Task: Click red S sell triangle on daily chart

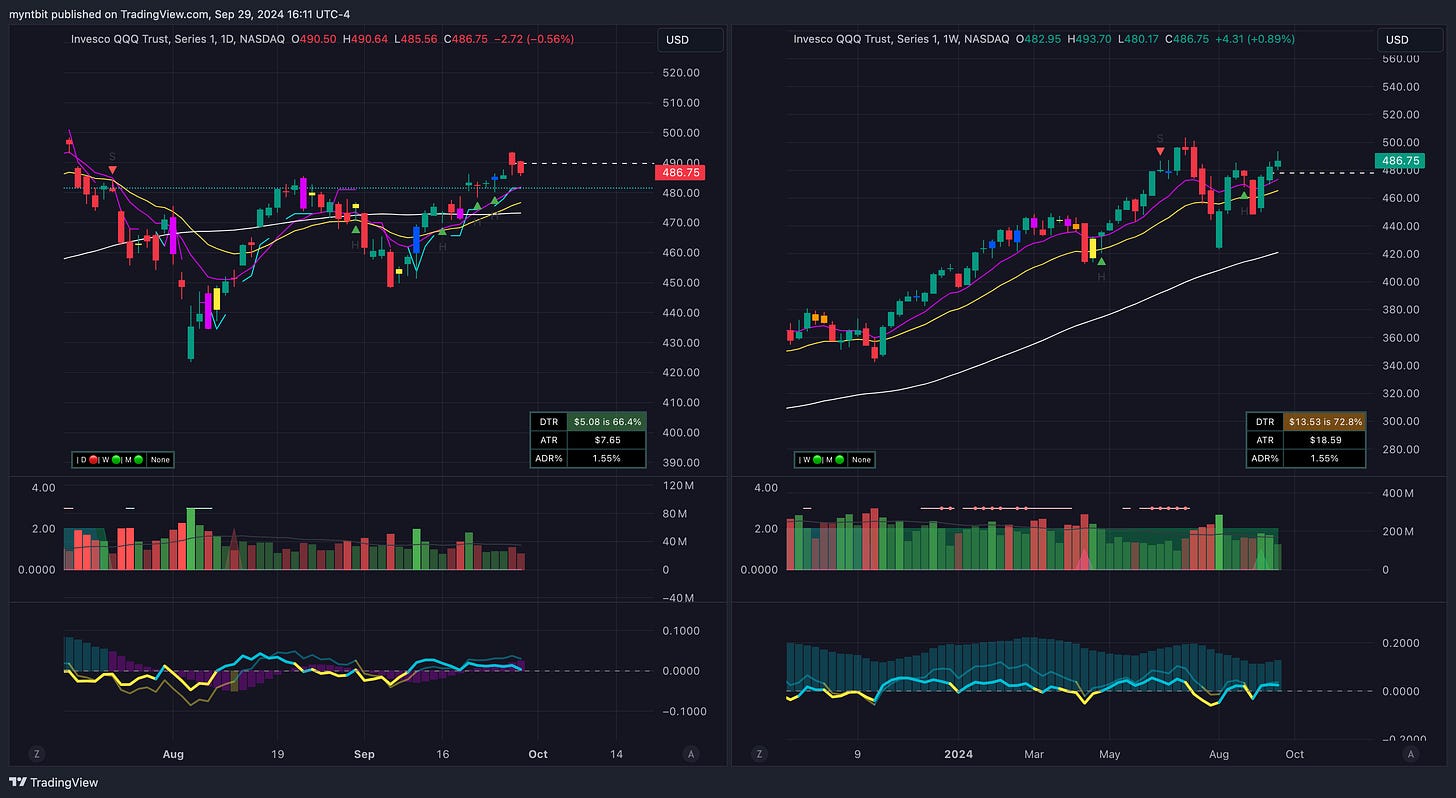Action: coord(112,171)
